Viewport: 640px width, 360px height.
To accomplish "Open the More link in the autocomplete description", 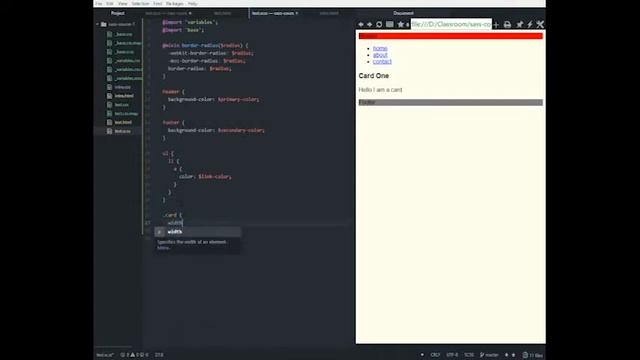I will tap(162, 248).
